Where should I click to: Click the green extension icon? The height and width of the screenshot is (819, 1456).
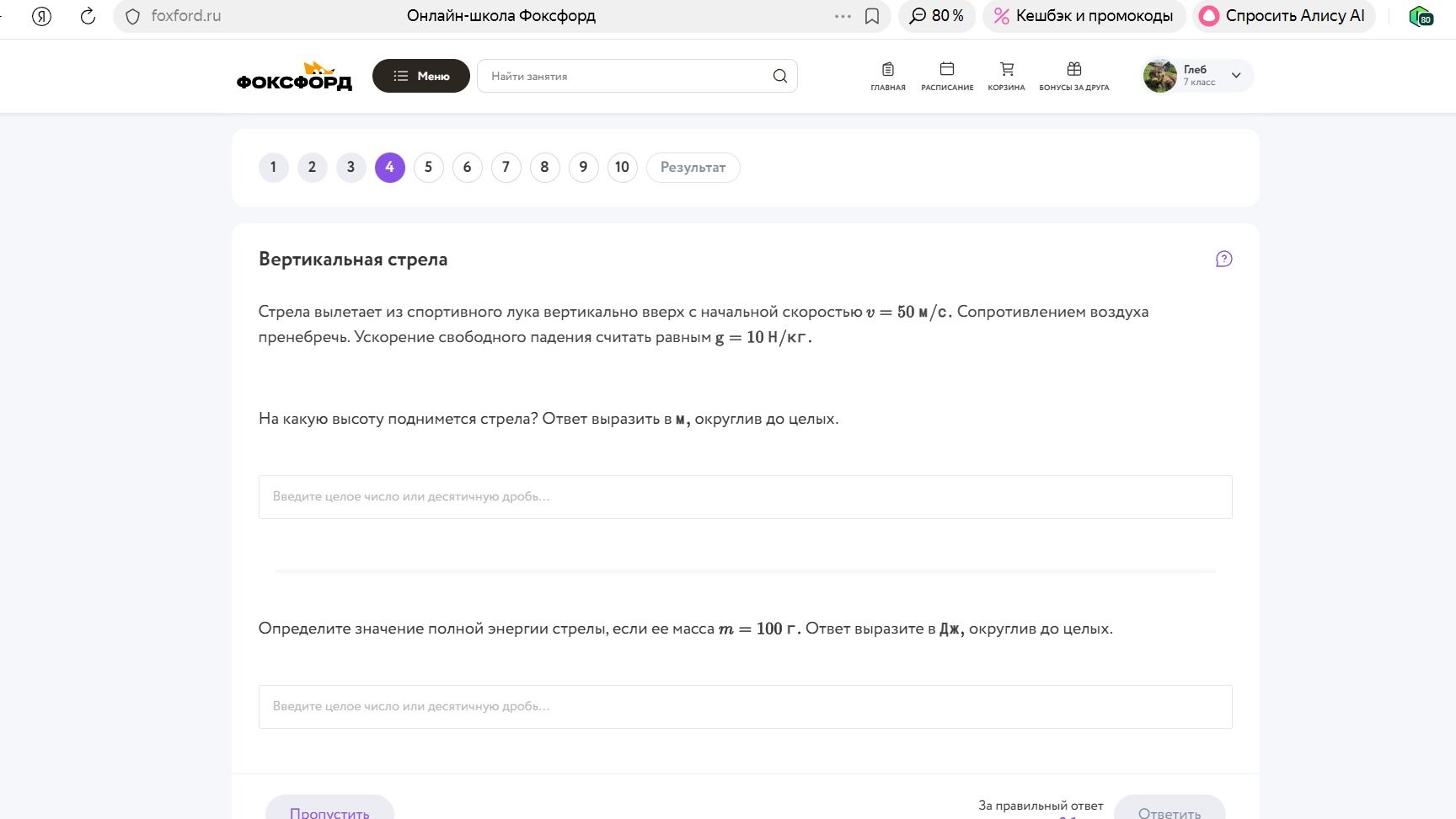pyautogui.click(x=1421, y=16)
